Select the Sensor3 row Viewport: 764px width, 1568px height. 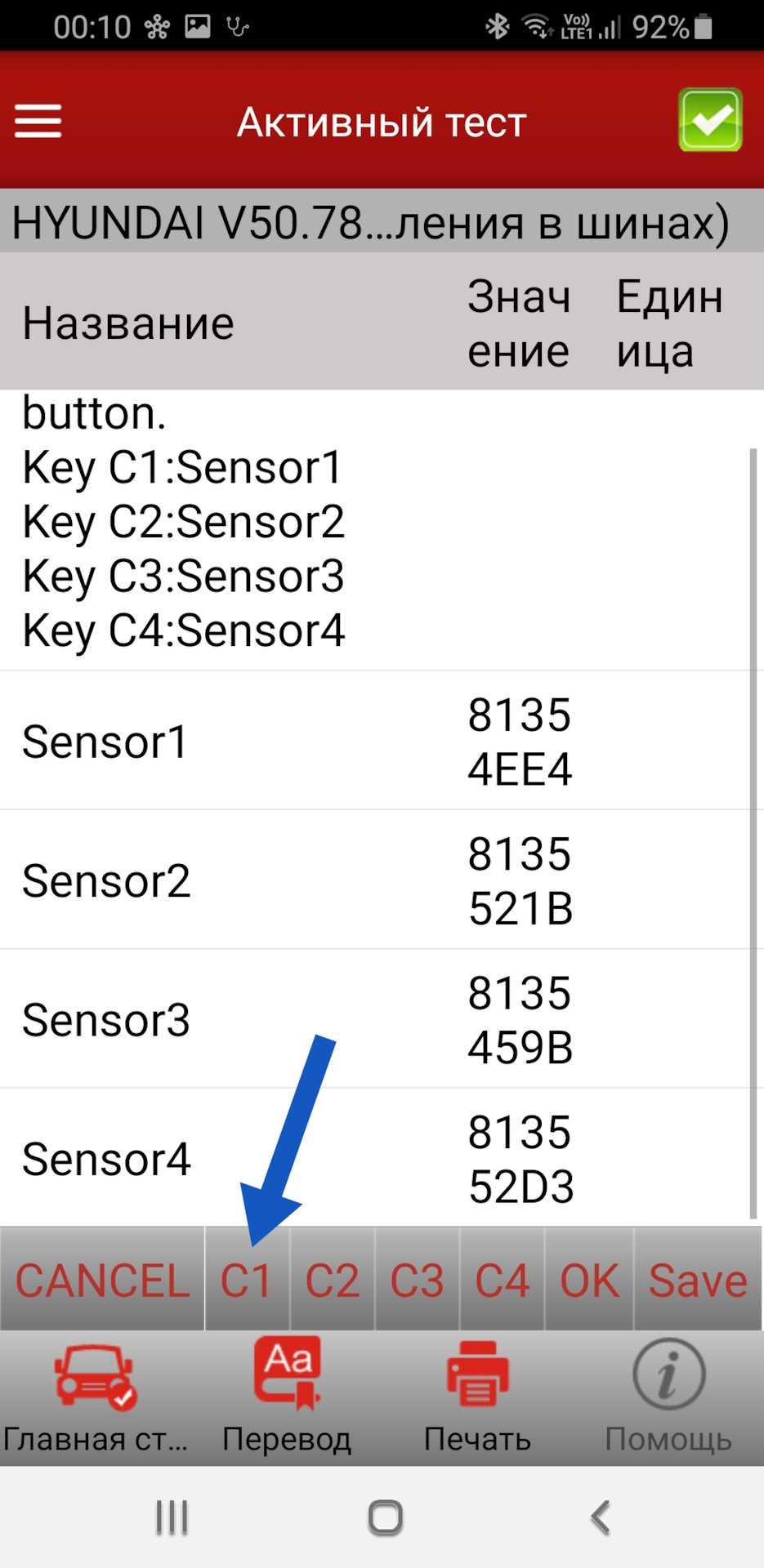coord(376,1019)
